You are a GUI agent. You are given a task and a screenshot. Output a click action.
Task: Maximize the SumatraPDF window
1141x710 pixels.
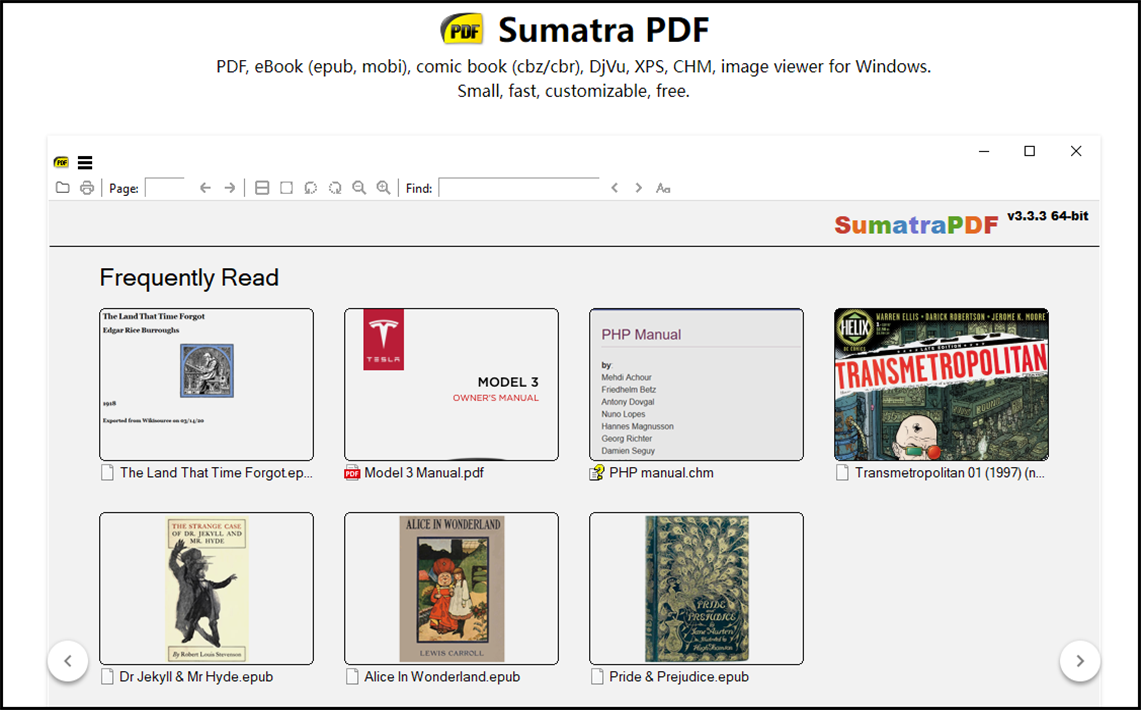(1030, 151)
